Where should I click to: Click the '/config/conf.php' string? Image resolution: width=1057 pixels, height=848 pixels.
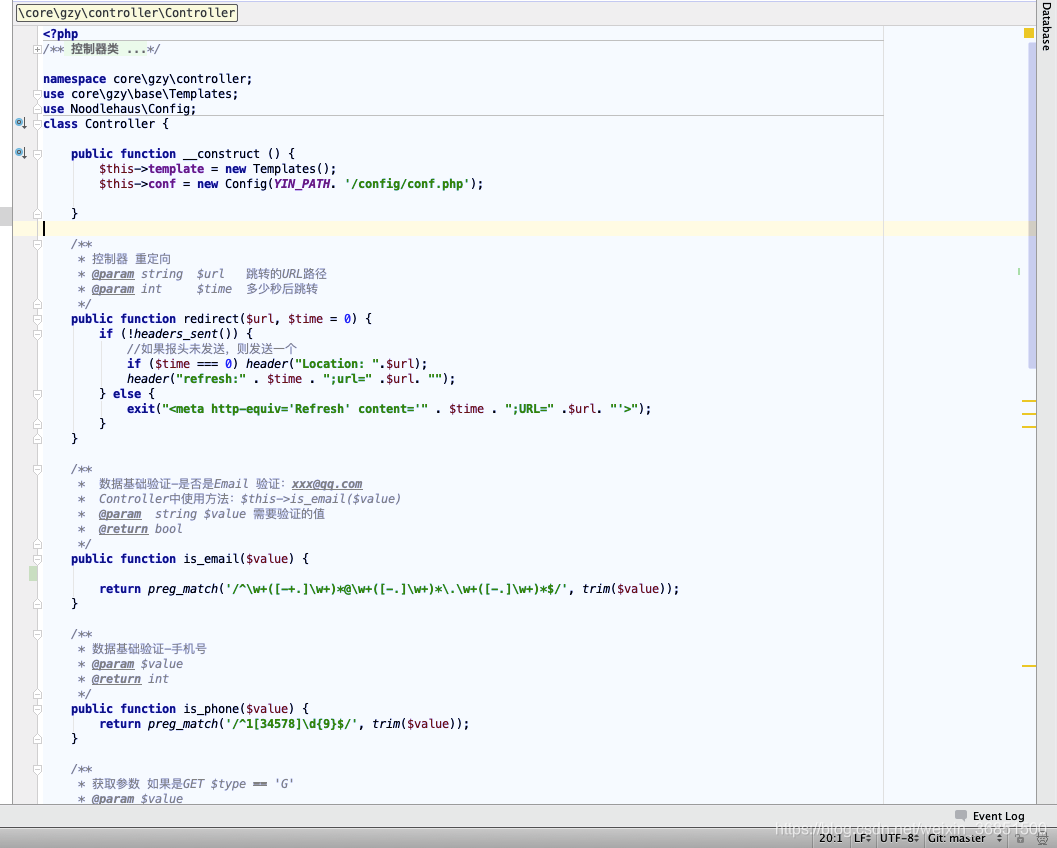click(406, 183)
